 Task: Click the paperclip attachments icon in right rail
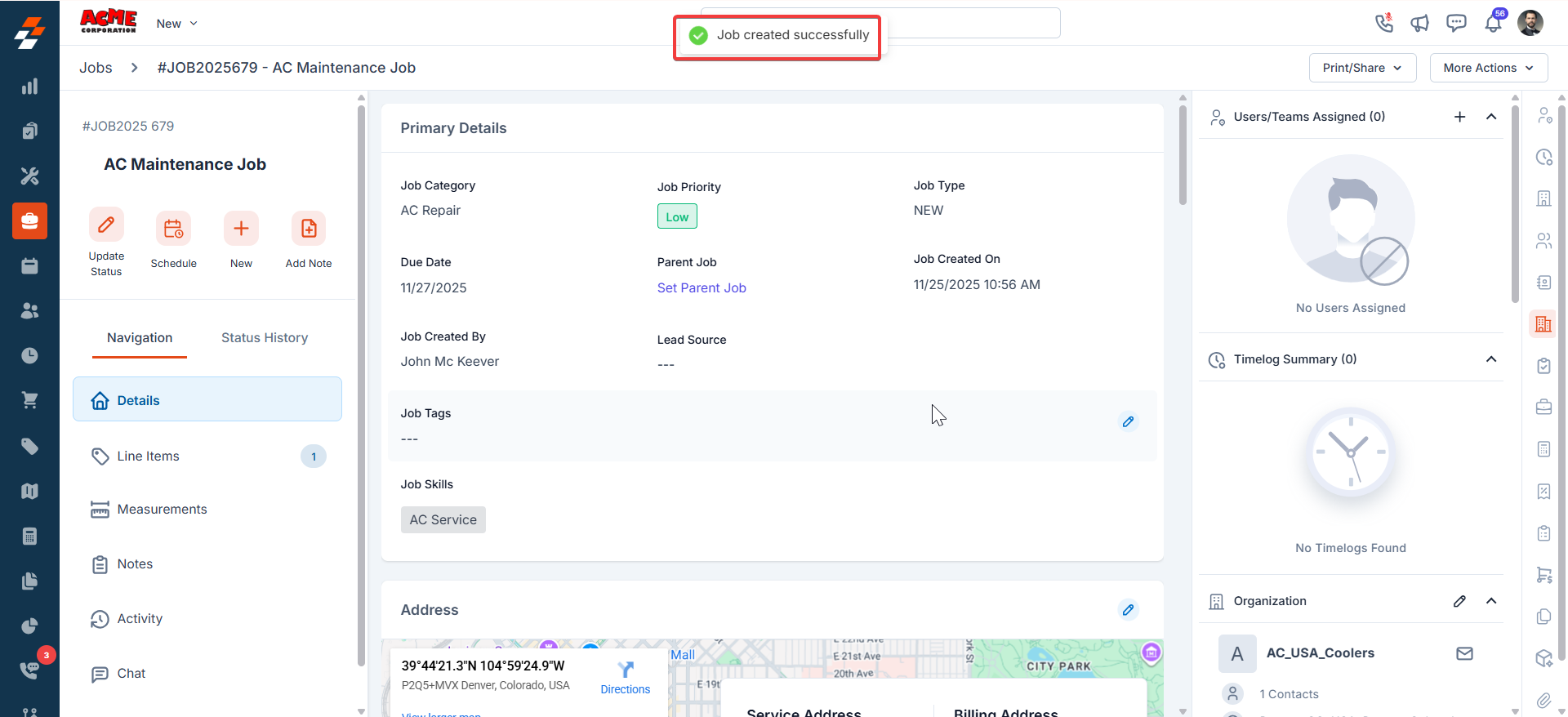(1543, 700)
